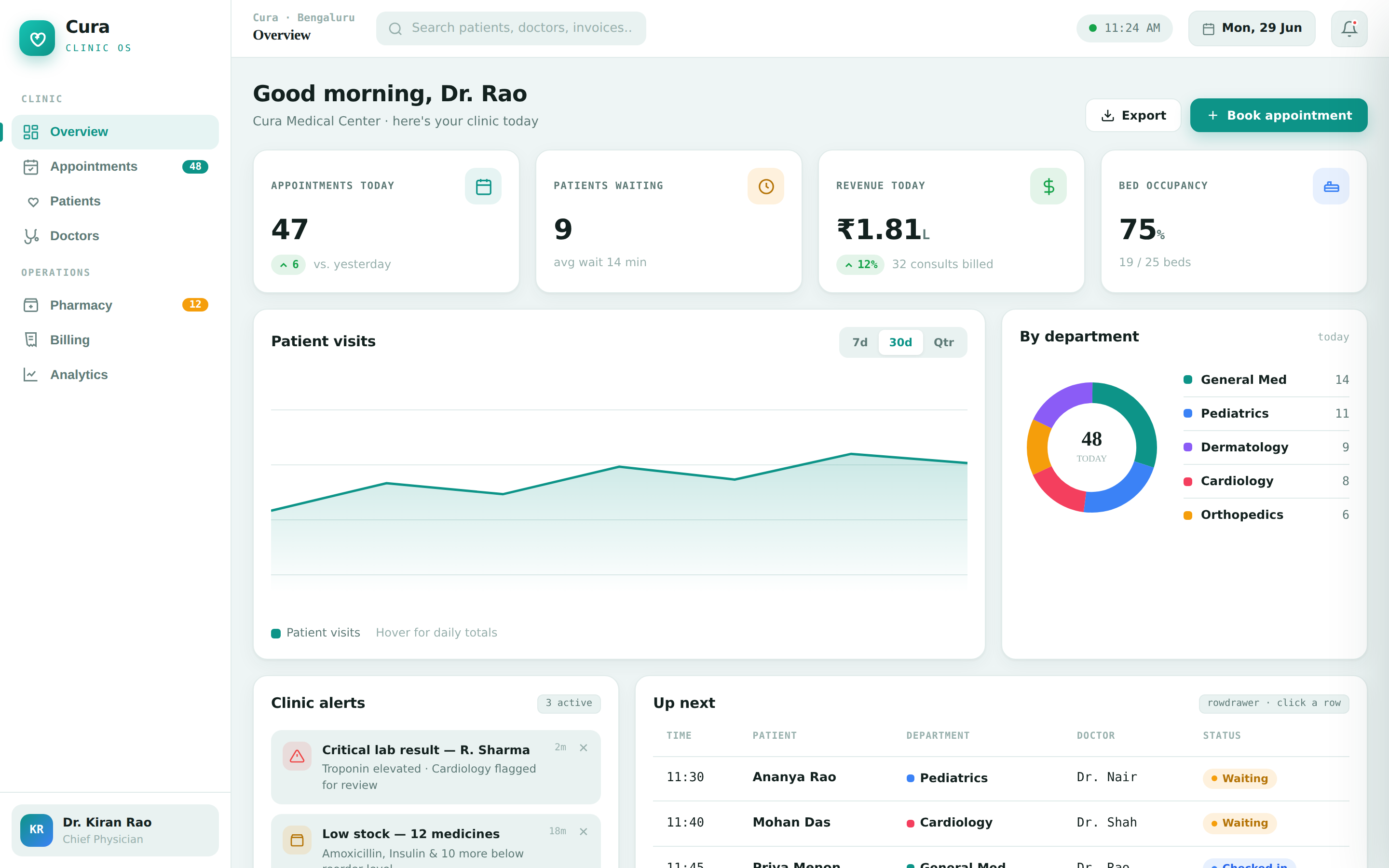Click the Cura heart logo icon
Image resolution: width=1389 pixels, height=868 pixels.
[x=37, y=38]
